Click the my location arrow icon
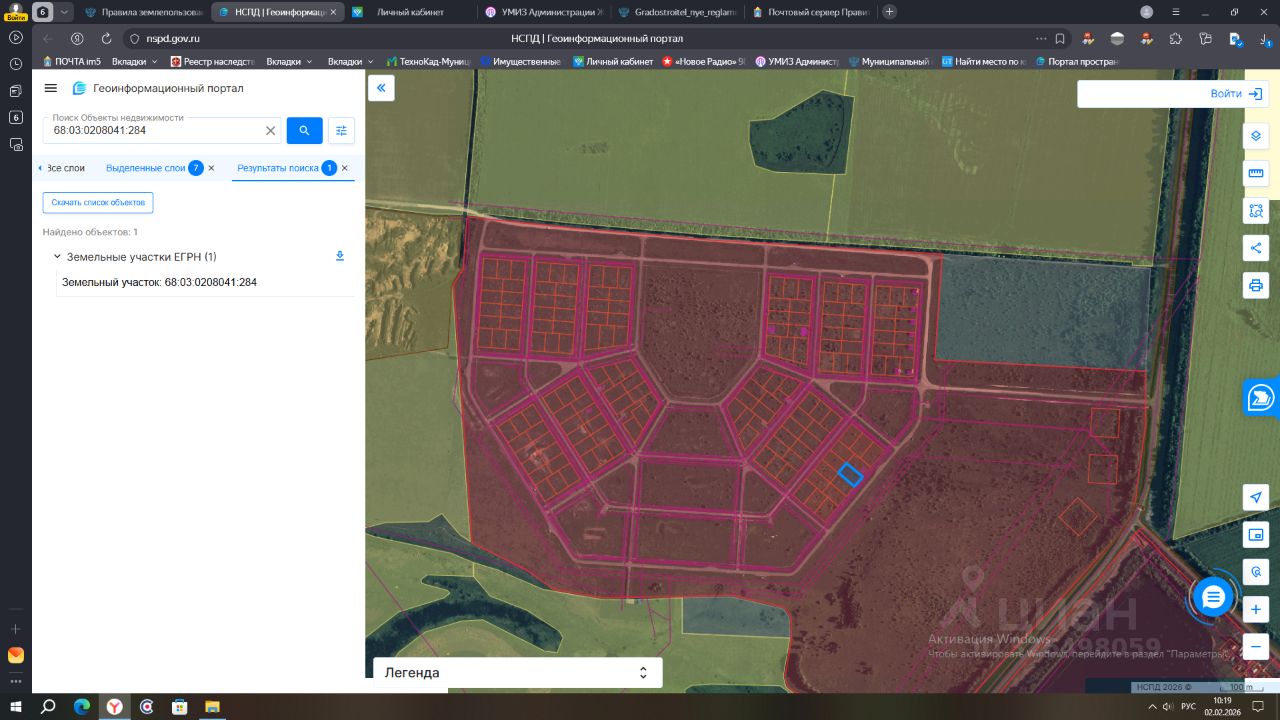The width and height of the screenshot is (1280, 720). point(1256,498)
